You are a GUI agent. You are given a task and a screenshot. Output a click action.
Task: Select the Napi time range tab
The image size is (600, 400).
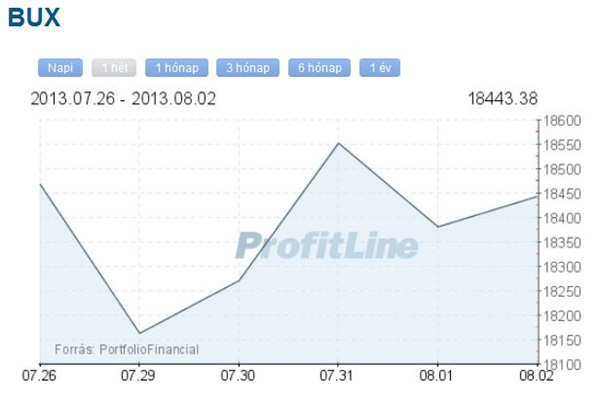[60, 68]
